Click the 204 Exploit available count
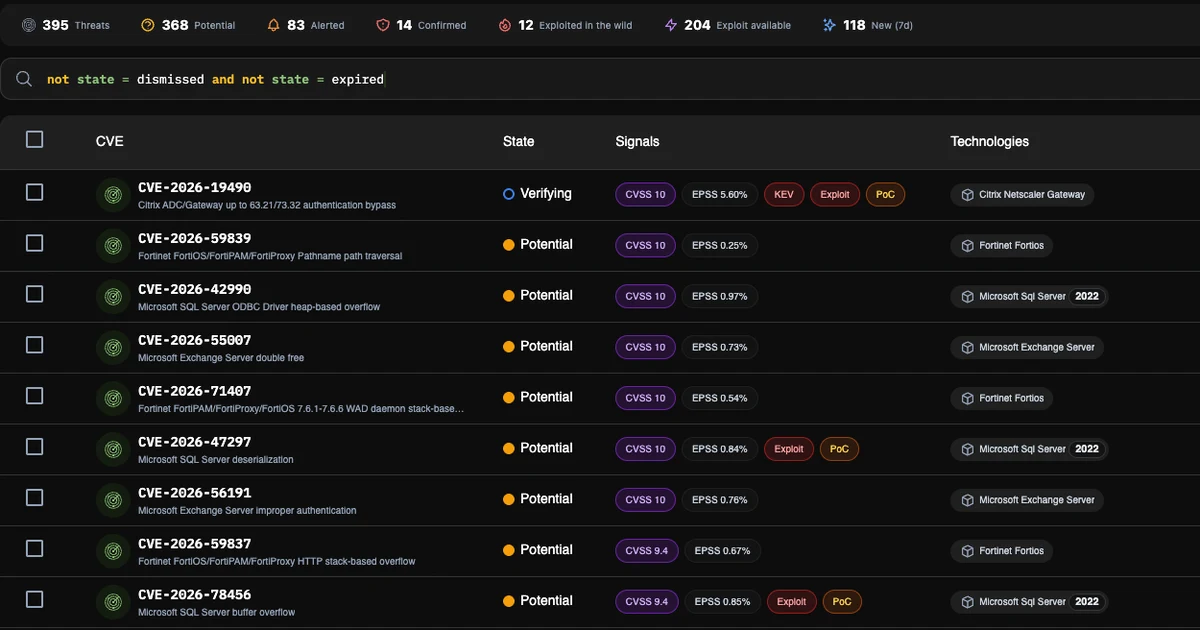This screenshot has height=630, width=1200. coord(697,25)
